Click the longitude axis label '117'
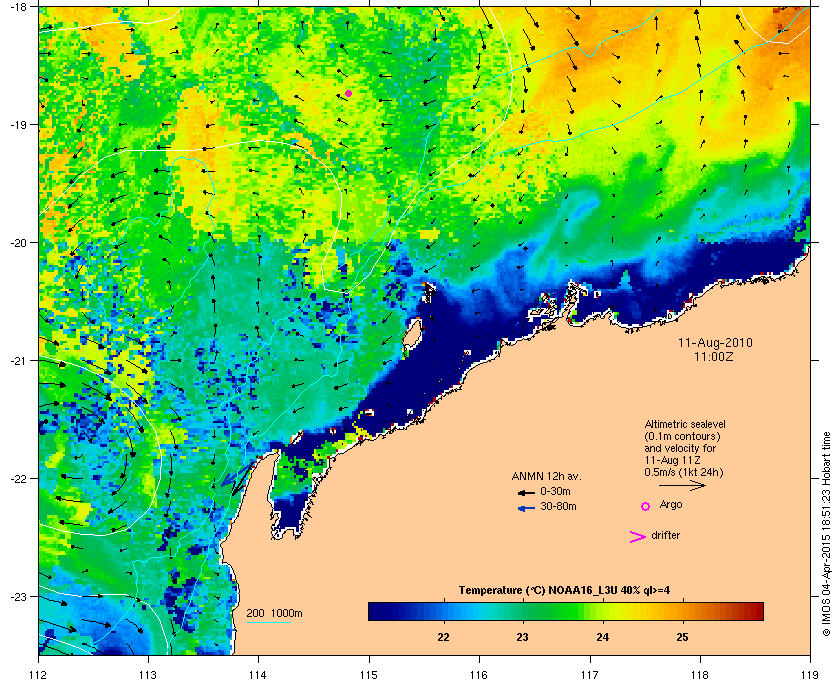 click(x=590, y=674)
